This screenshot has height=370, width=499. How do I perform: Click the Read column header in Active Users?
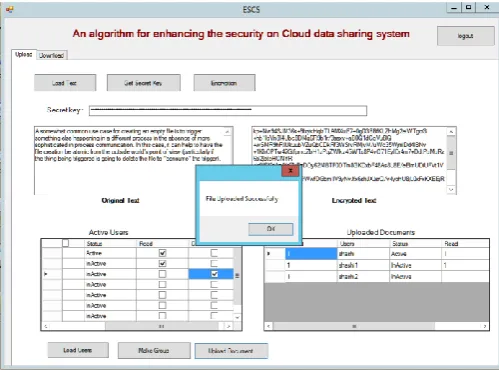tap(162, 244)
